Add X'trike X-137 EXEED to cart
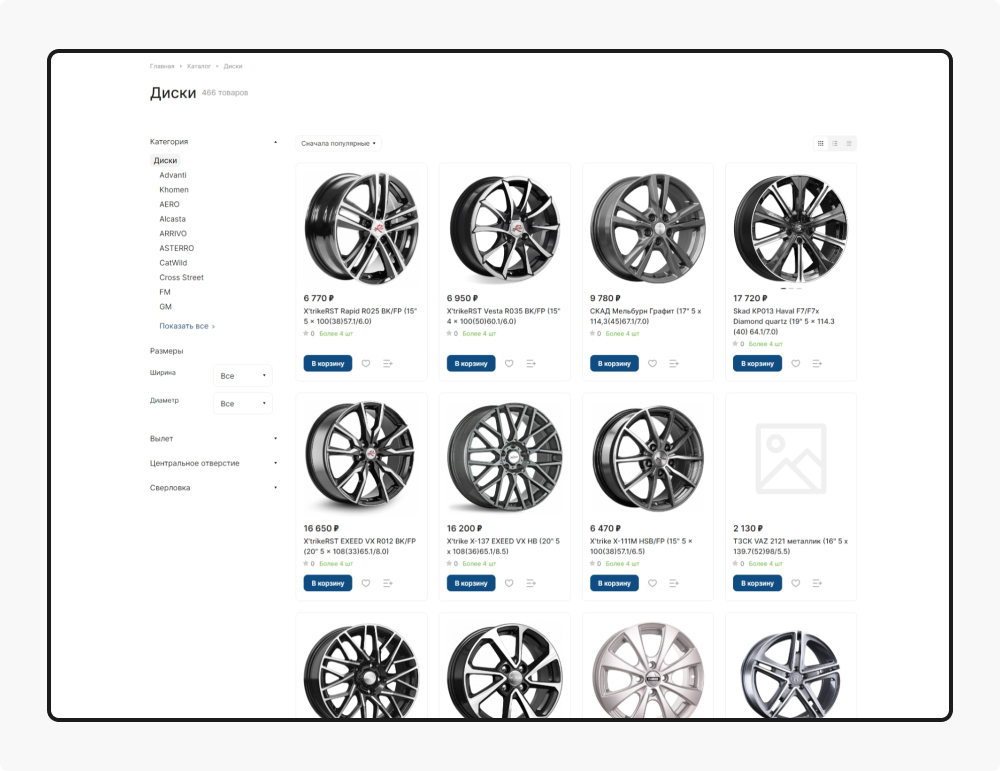 tap(471, 583)
